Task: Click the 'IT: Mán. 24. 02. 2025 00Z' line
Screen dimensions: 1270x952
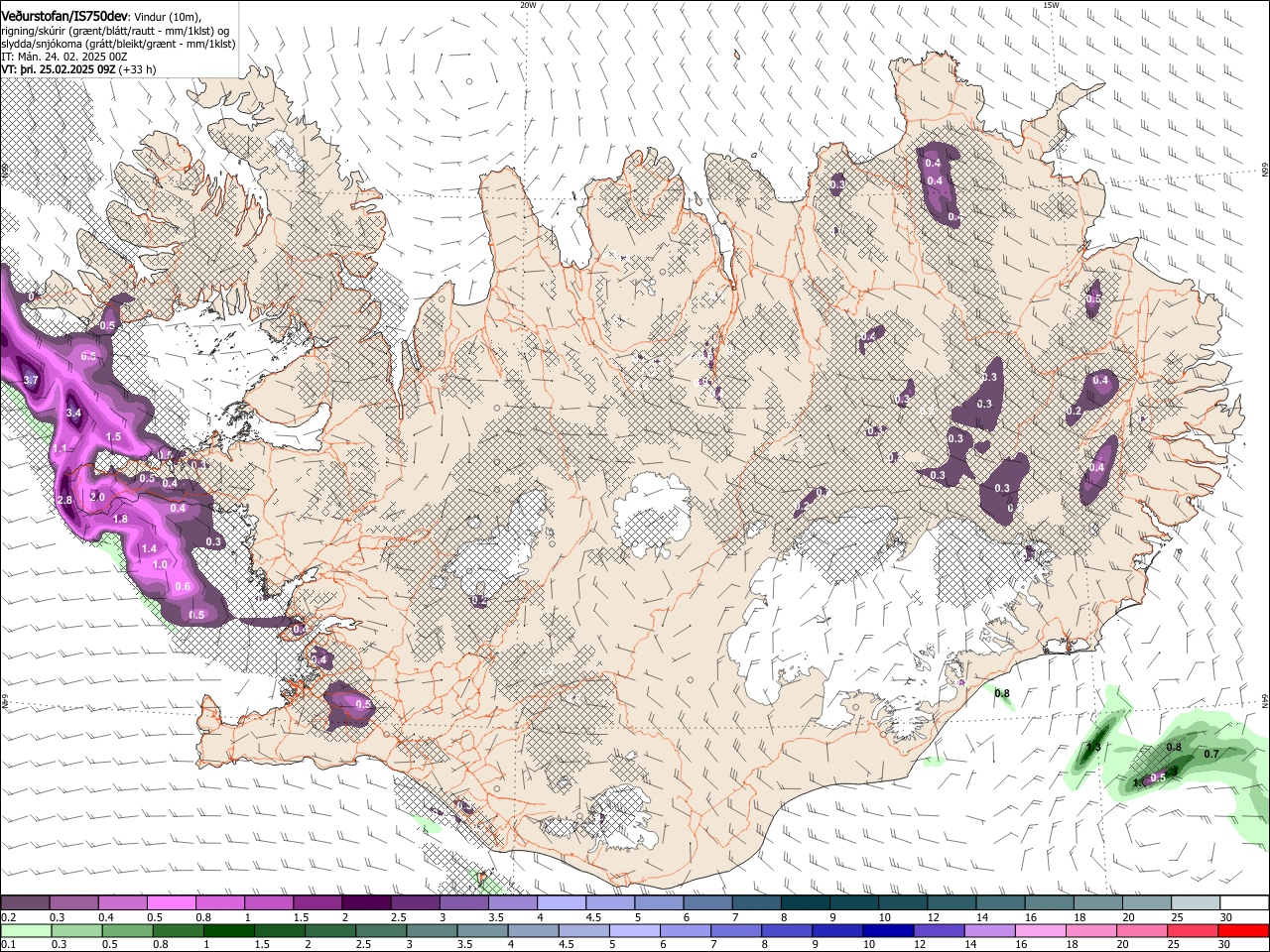Action: tap(64, 57)
